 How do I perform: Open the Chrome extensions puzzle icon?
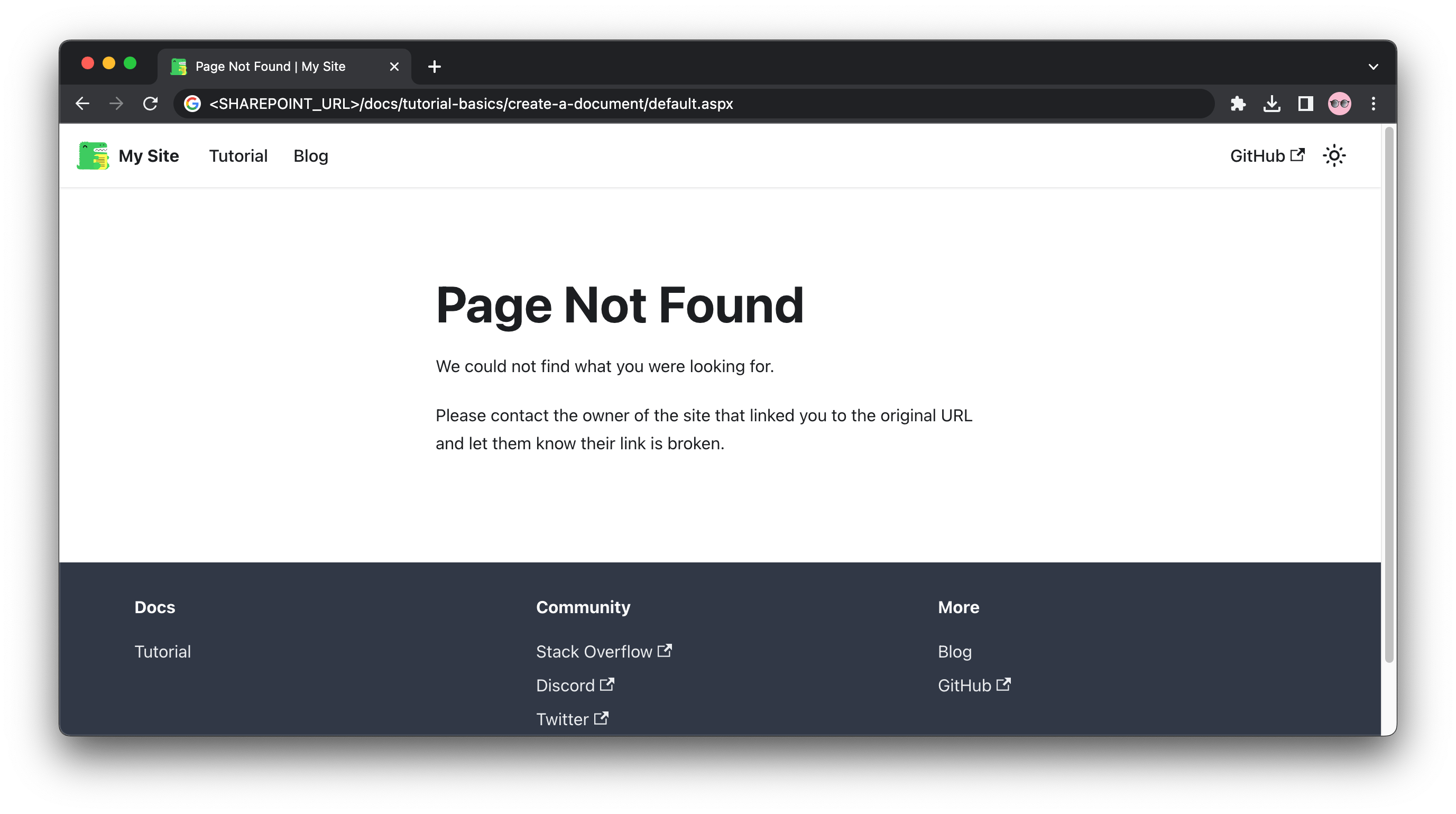click(x=1238, y=104)
